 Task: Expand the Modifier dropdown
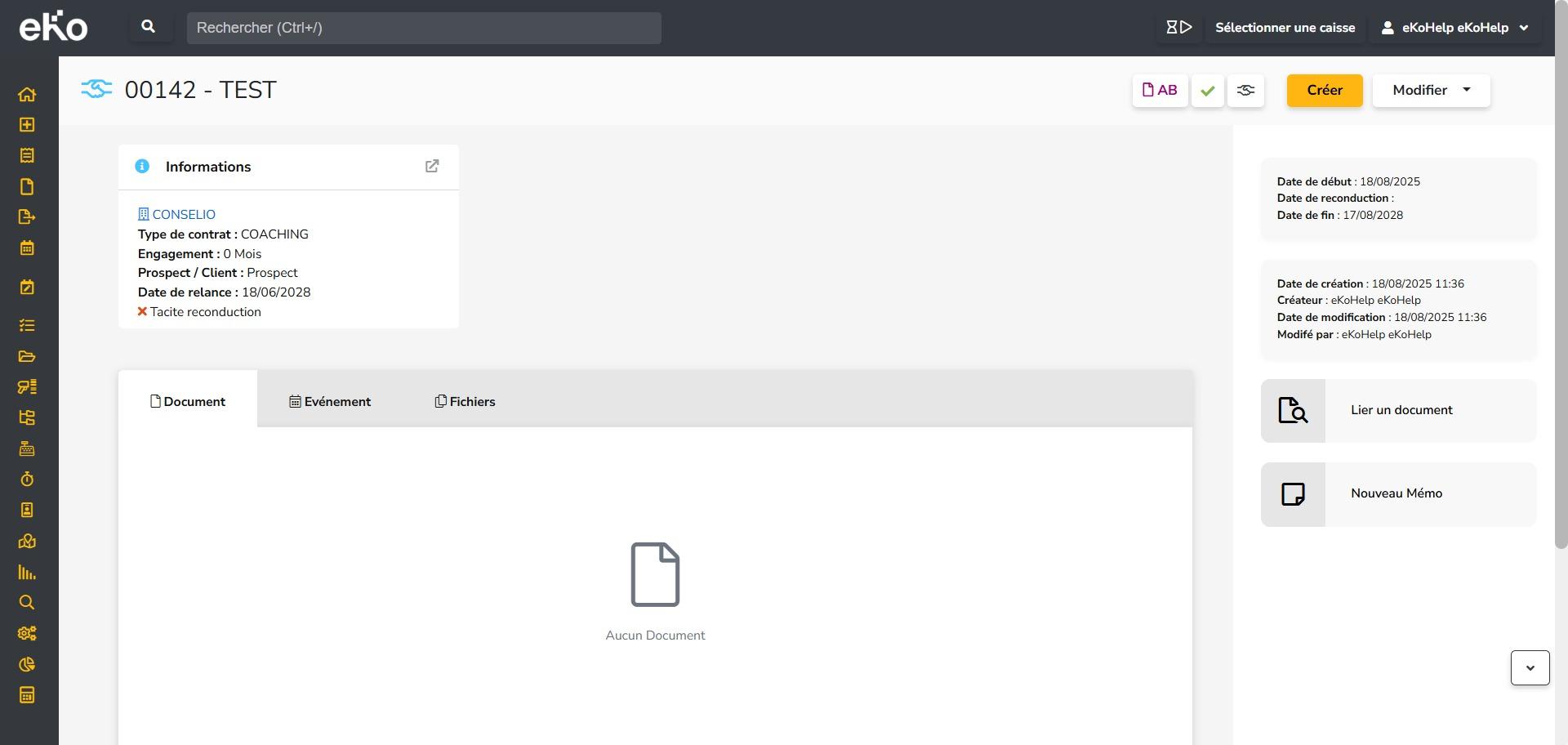(x=1431, y=91)
